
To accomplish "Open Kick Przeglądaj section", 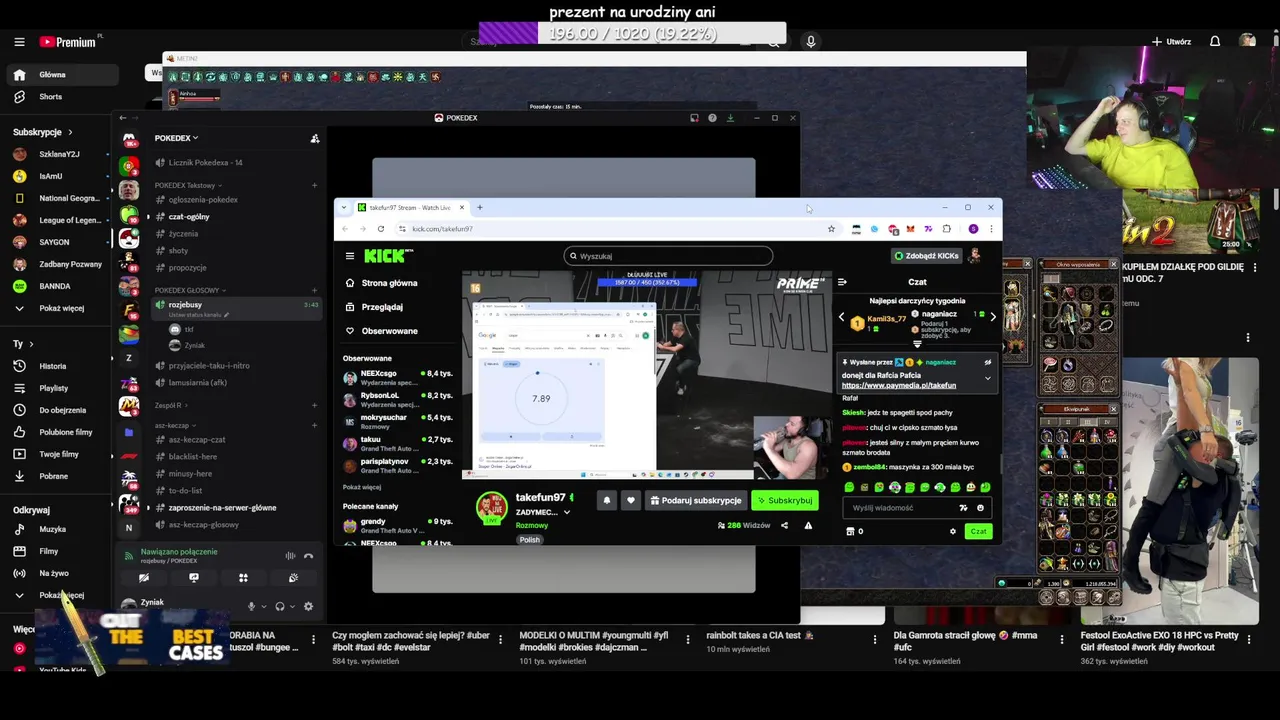I will pyautogui.click(x=374, y=307).
